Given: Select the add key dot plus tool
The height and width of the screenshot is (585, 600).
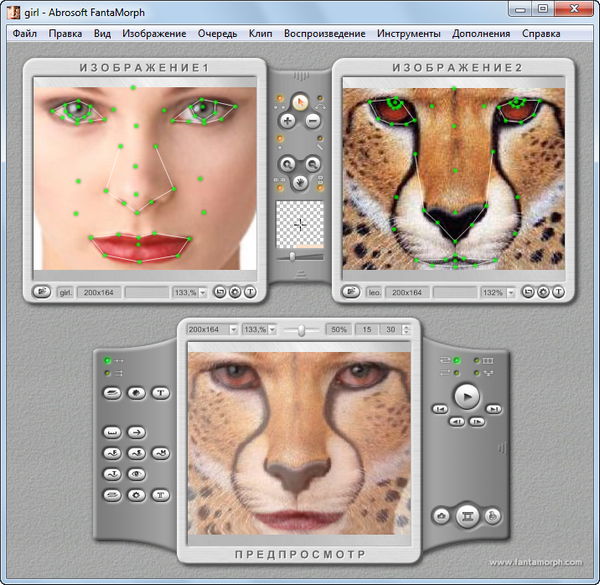Looking at the screenshot, I should tap(287, 121).
